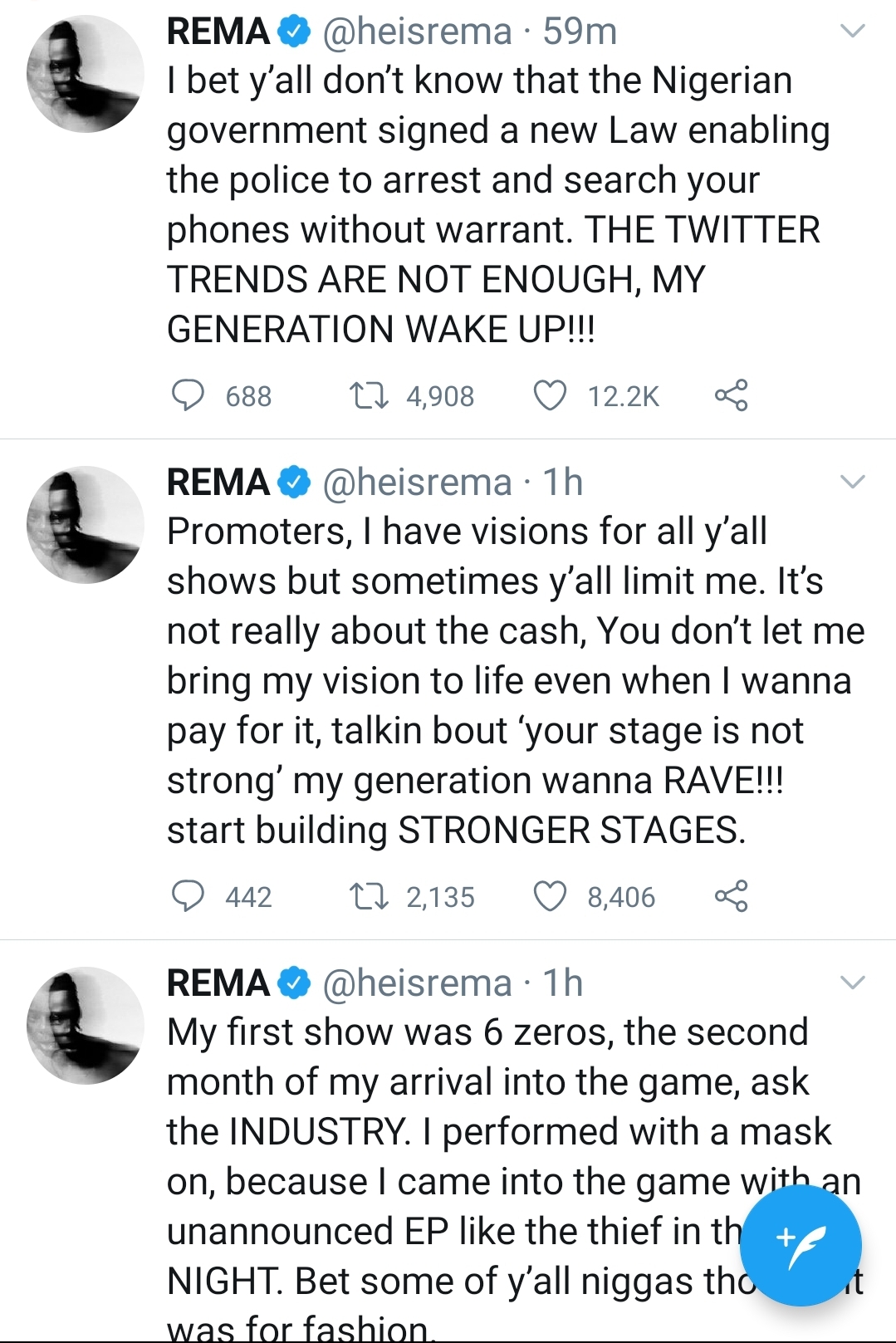Expand options menu on Promoters tweet
896x1343 pixels.
853,482
